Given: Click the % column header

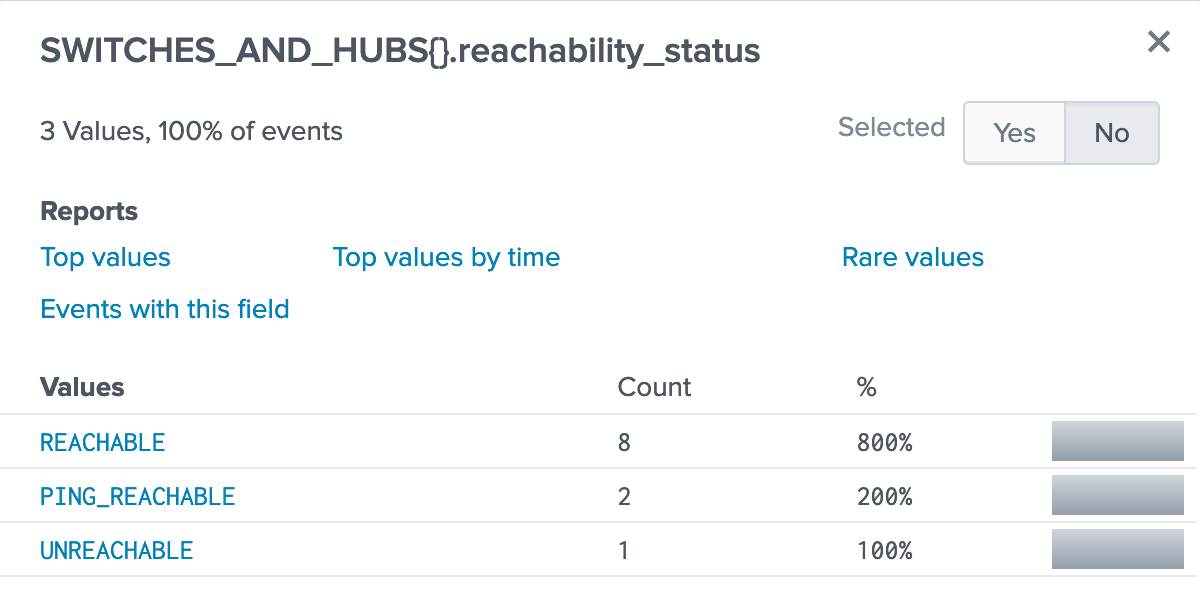Looking at the screenshot, I should [866, 387].
